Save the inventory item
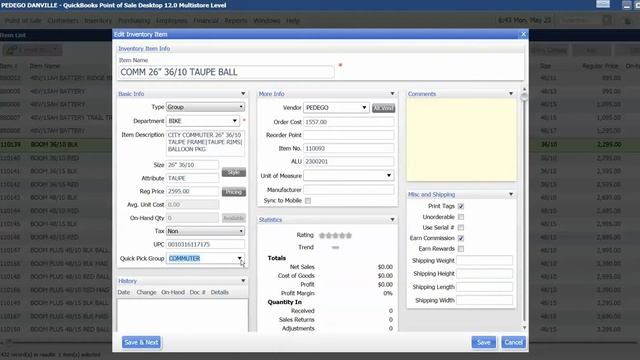Viewport: 640px width, 360px height. coord(484,342)
